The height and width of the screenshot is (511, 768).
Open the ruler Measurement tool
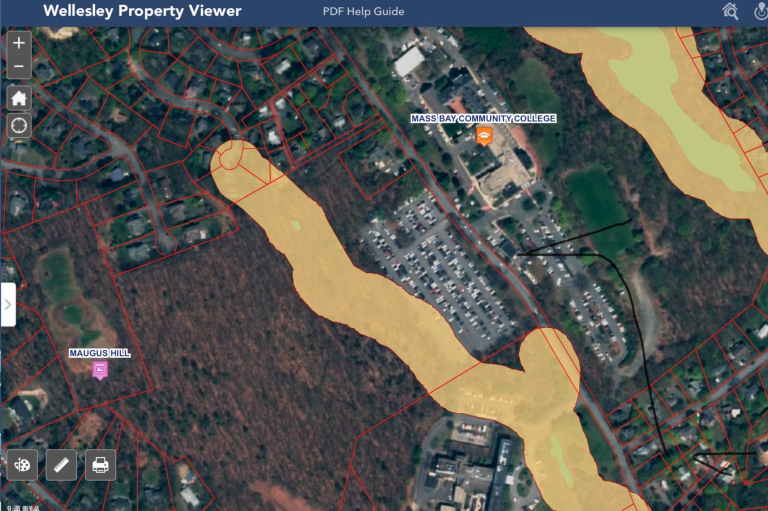coord(61,464)
